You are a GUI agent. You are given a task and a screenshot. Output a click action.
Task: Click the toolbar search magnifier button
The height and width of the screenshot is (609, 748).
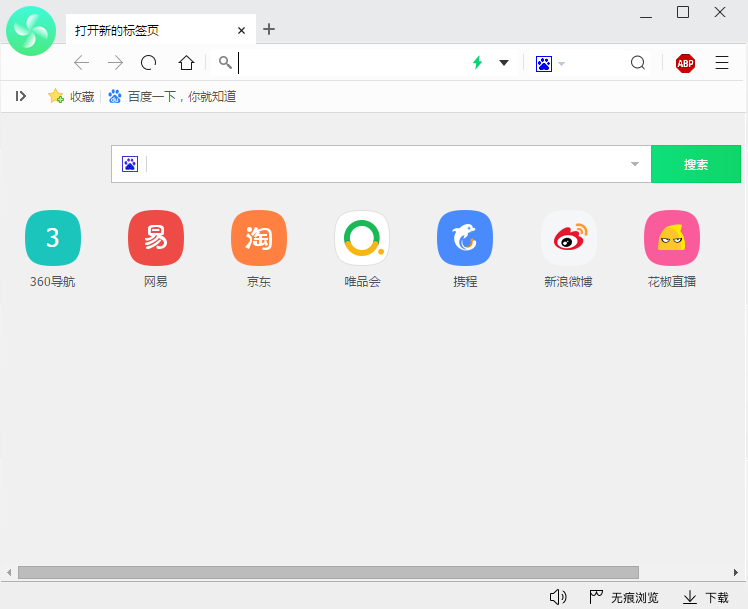tap(638, 62)
